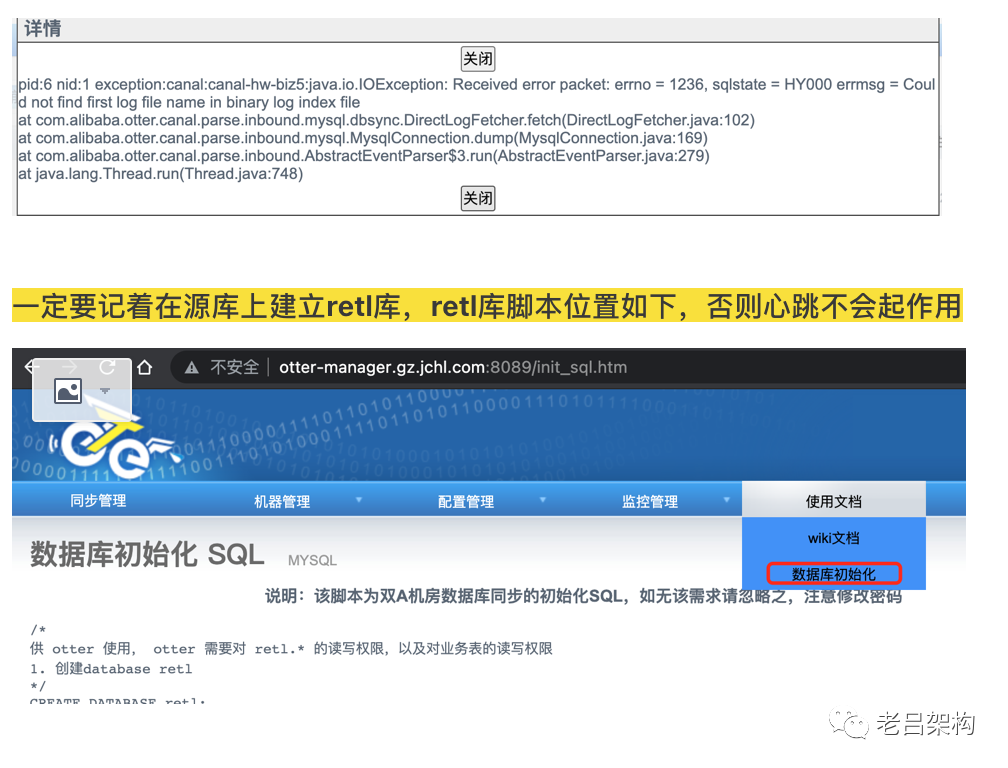
Task: Expand the 监控管理 dropdown arrow
Action: click(x=726, y=500)
